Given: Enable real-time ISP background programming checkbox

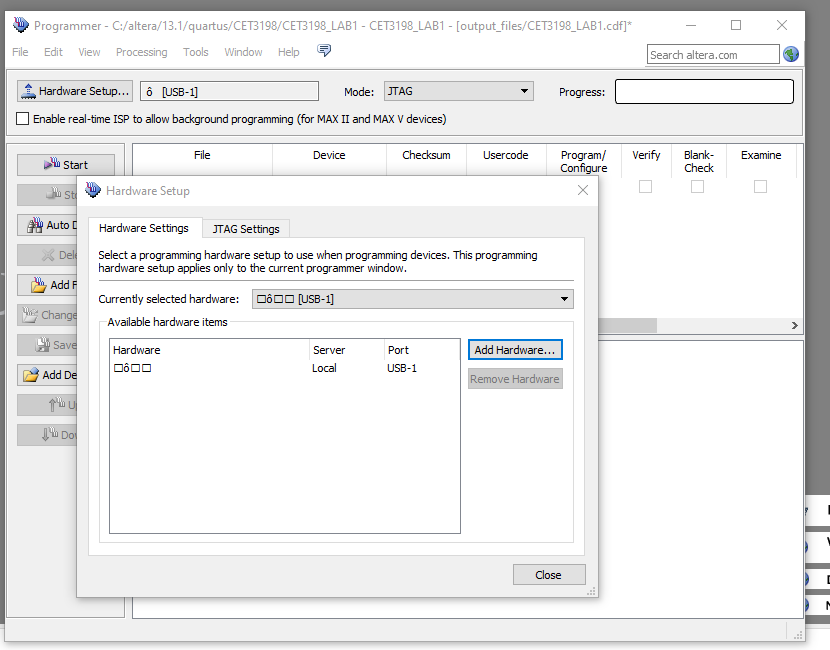Looking at the screenshot, I should (x=22, y=119).
